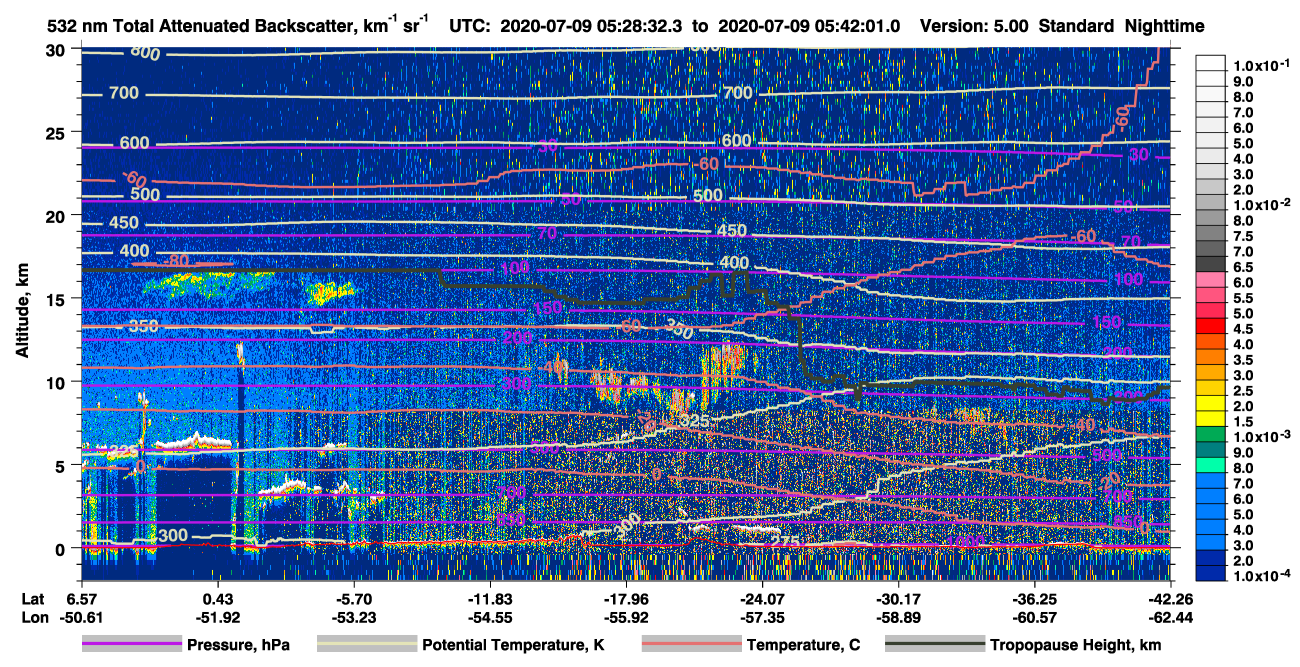Click the longitude value -53.23
This screenshot has width=1300, height=667.
(x=353, y=617)
